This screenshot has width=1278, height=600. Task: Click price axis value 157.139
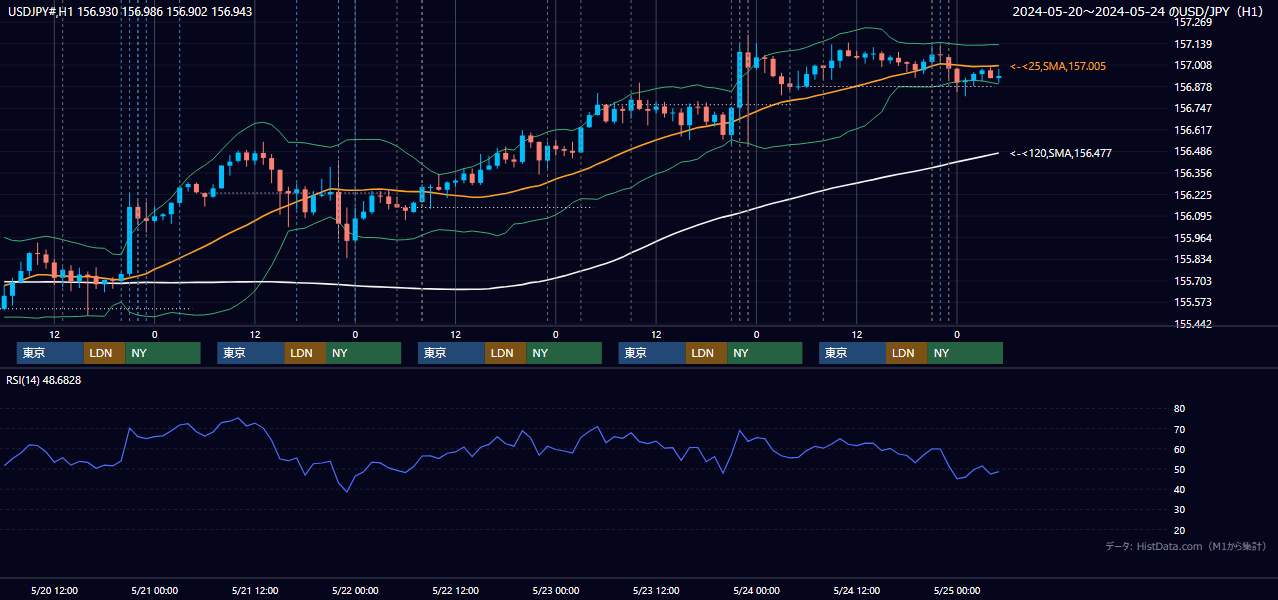coord(1193,44)
